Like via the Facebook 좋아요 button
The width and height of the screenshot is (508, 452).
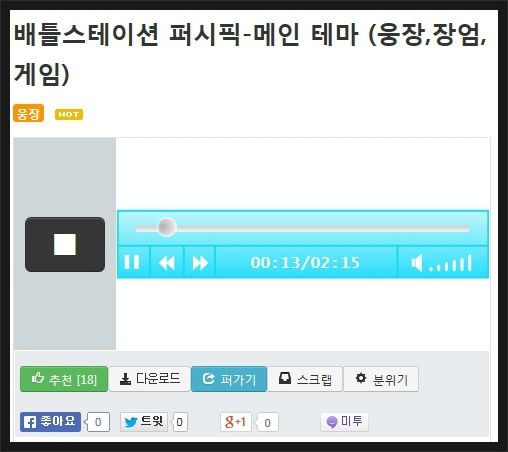(x=50, y=422)
